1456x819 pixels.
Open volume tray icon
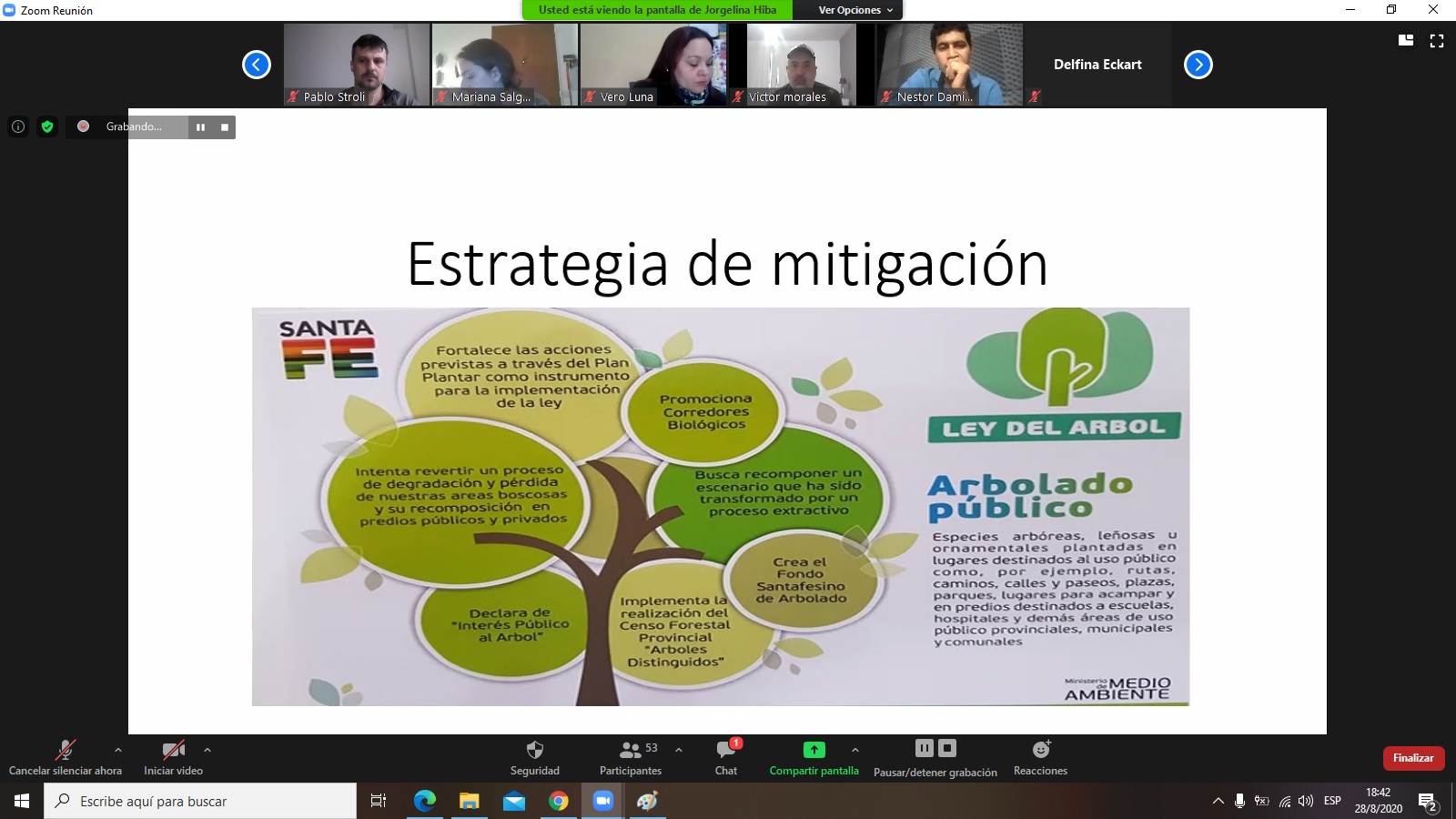pyautogui.click(x=1307, y=801)
